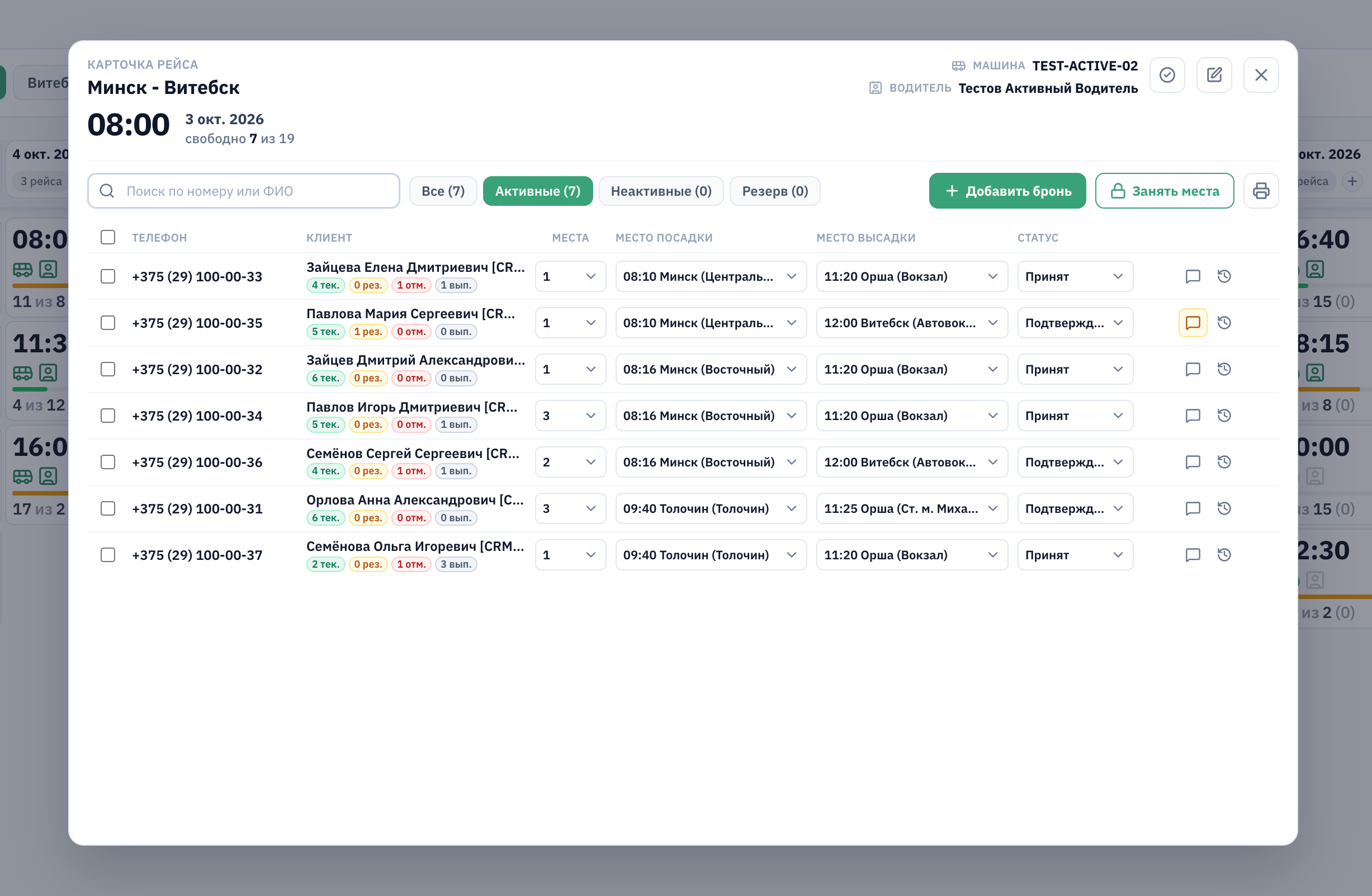
Task: Open highlighted comment for Павлова Мария row
Action: tap(1193, 323)
